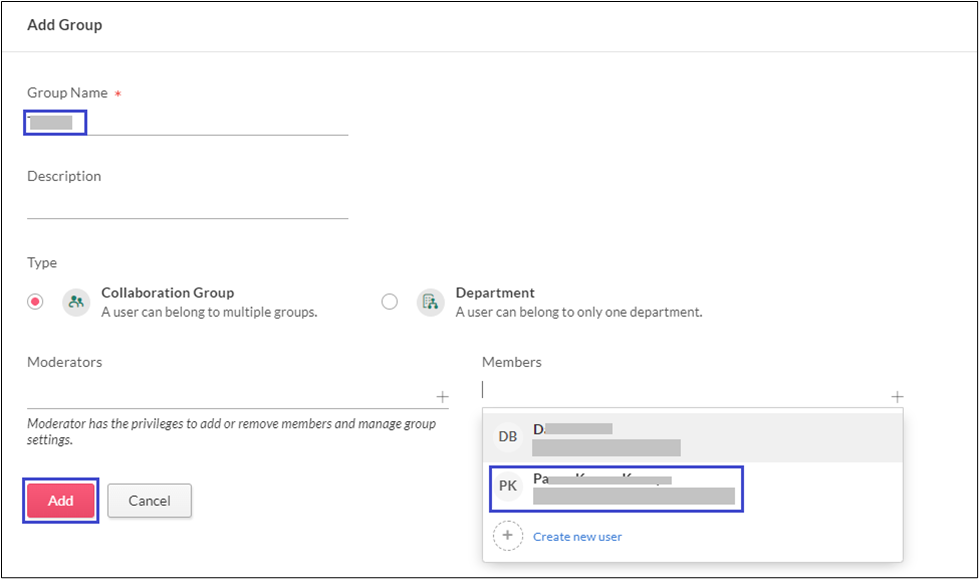
Task: Click the plus icon in Members field
Action: [897, 396]
